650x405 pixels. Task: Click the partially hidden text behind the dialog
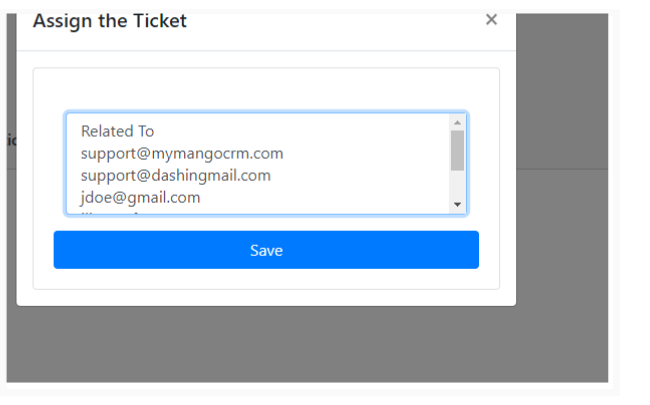point(12,141)
